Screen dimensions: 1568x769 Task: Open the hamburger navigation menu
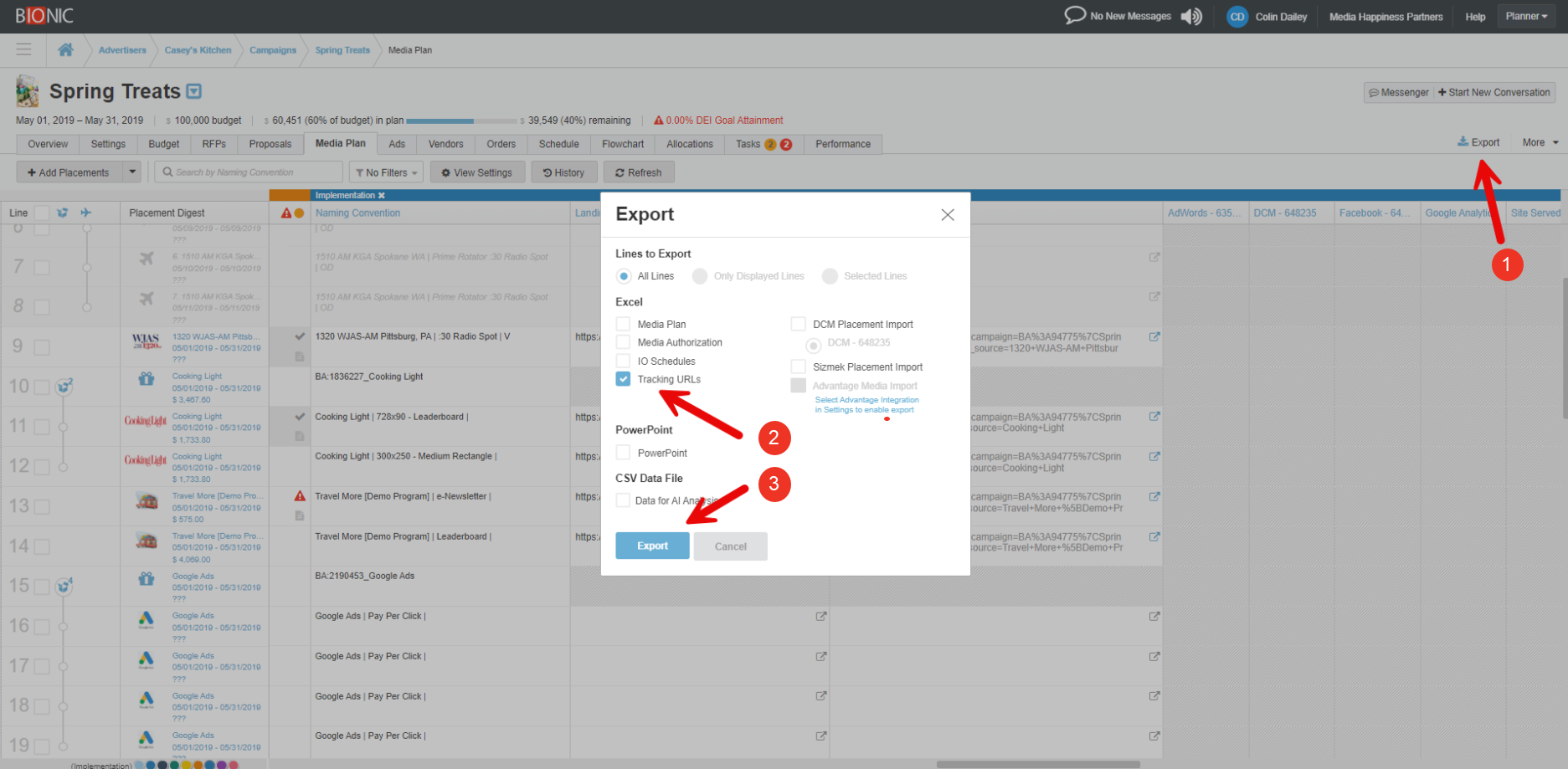coord(23,50)
